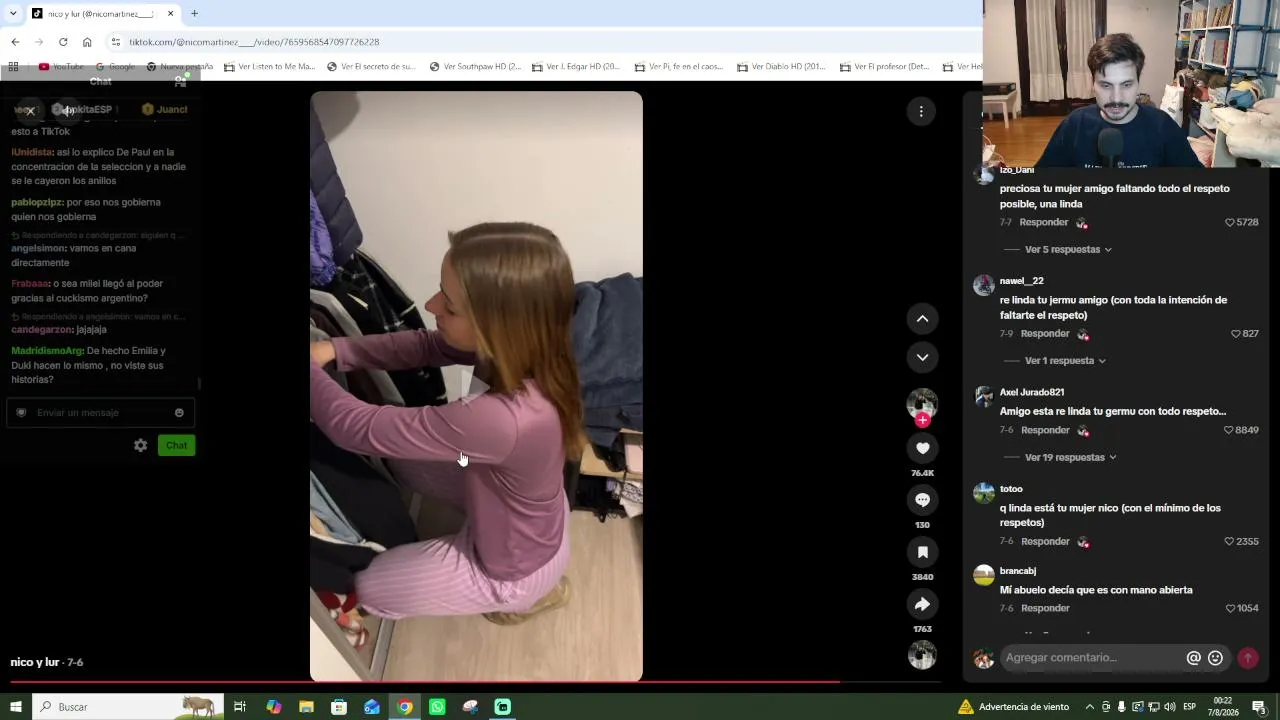Image resolution: width=1280 pixels, height=720 pixels.
Task: Open totoo's profile avatar
Action: coord(984,493)
